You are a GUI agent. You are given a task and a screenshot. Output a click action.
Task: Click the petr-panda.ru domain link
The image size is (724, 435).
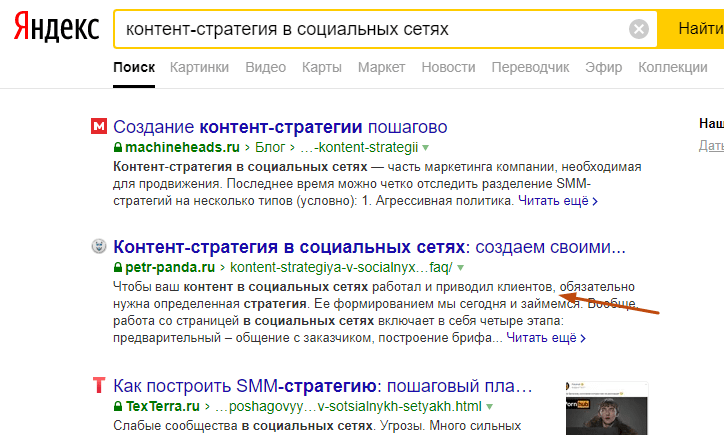[x=170, y=267]
